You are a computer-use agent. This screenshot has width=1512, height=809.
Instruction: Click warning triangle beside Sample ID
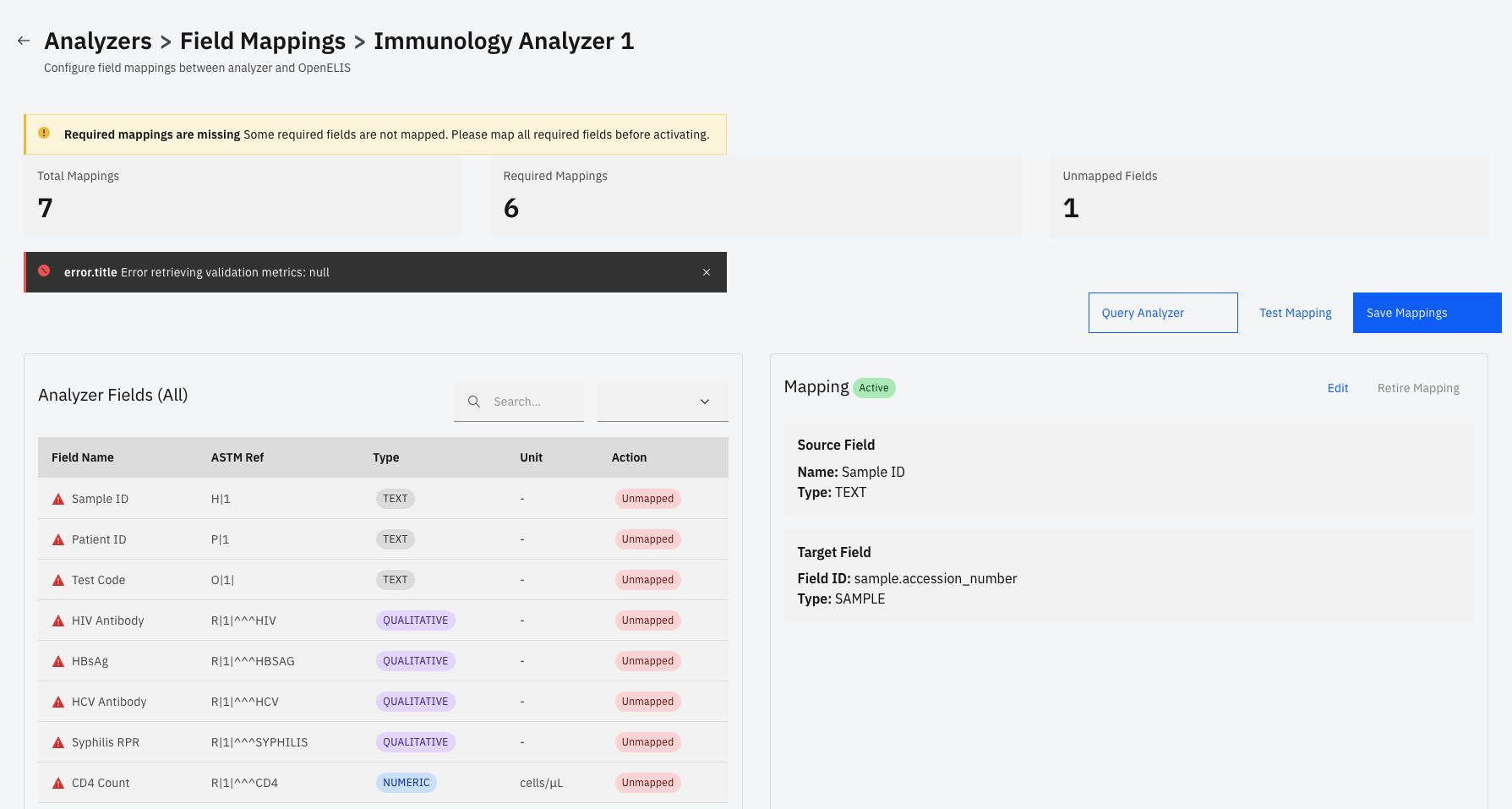(x=58, y=499)
